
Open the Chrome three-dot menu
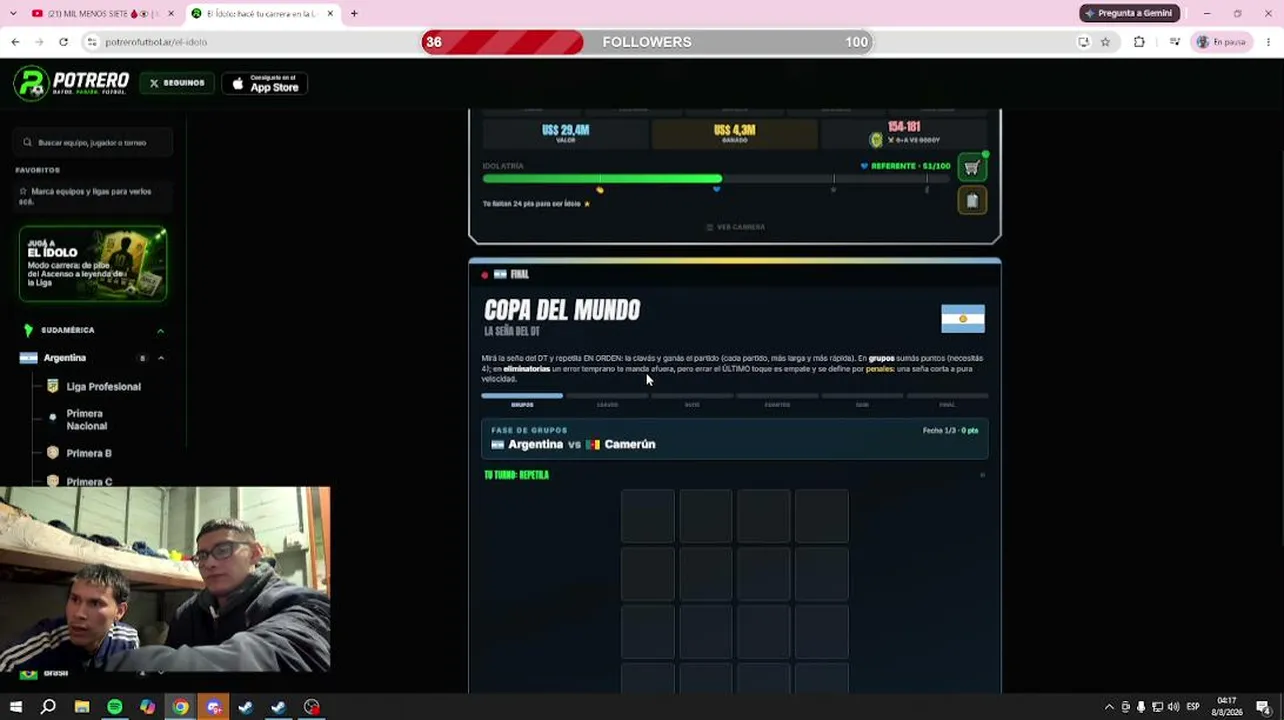[1269, 42]
